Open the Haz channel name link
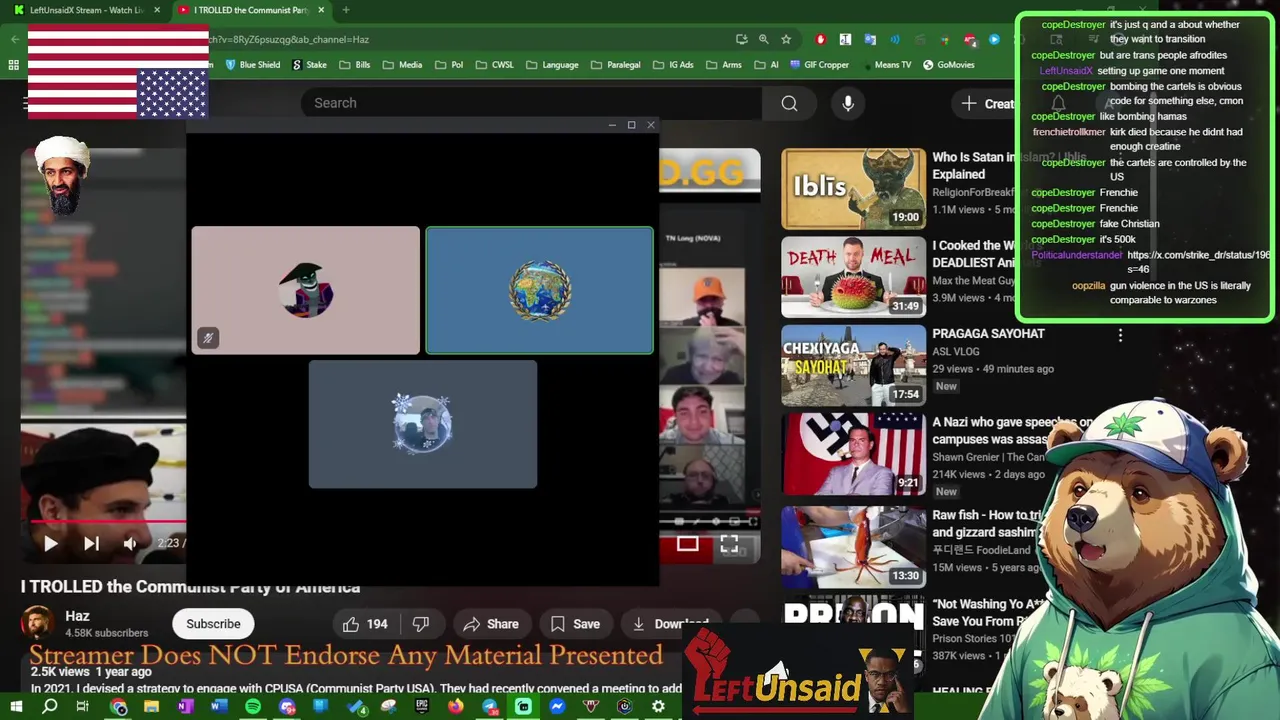 (x=77, y=616)
